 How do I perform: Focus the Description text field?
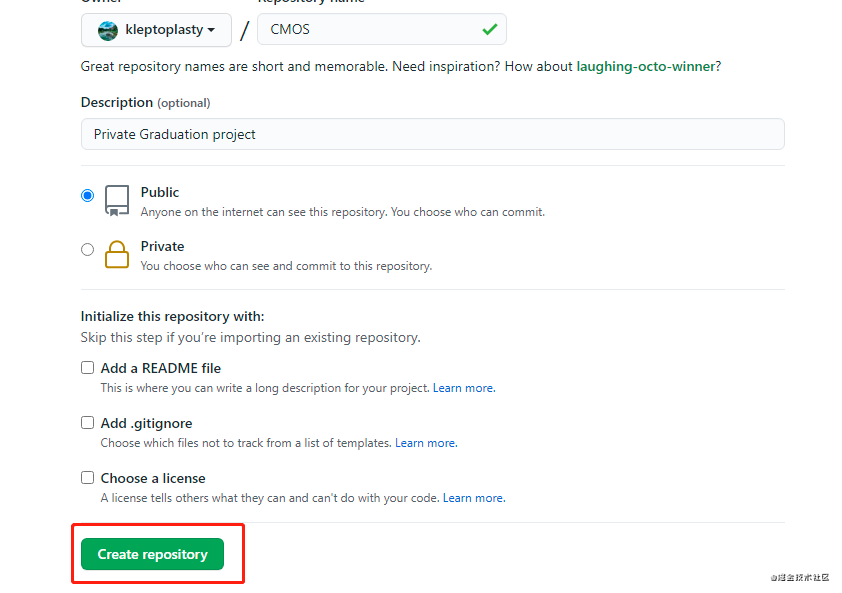click(x=432, y=134)
